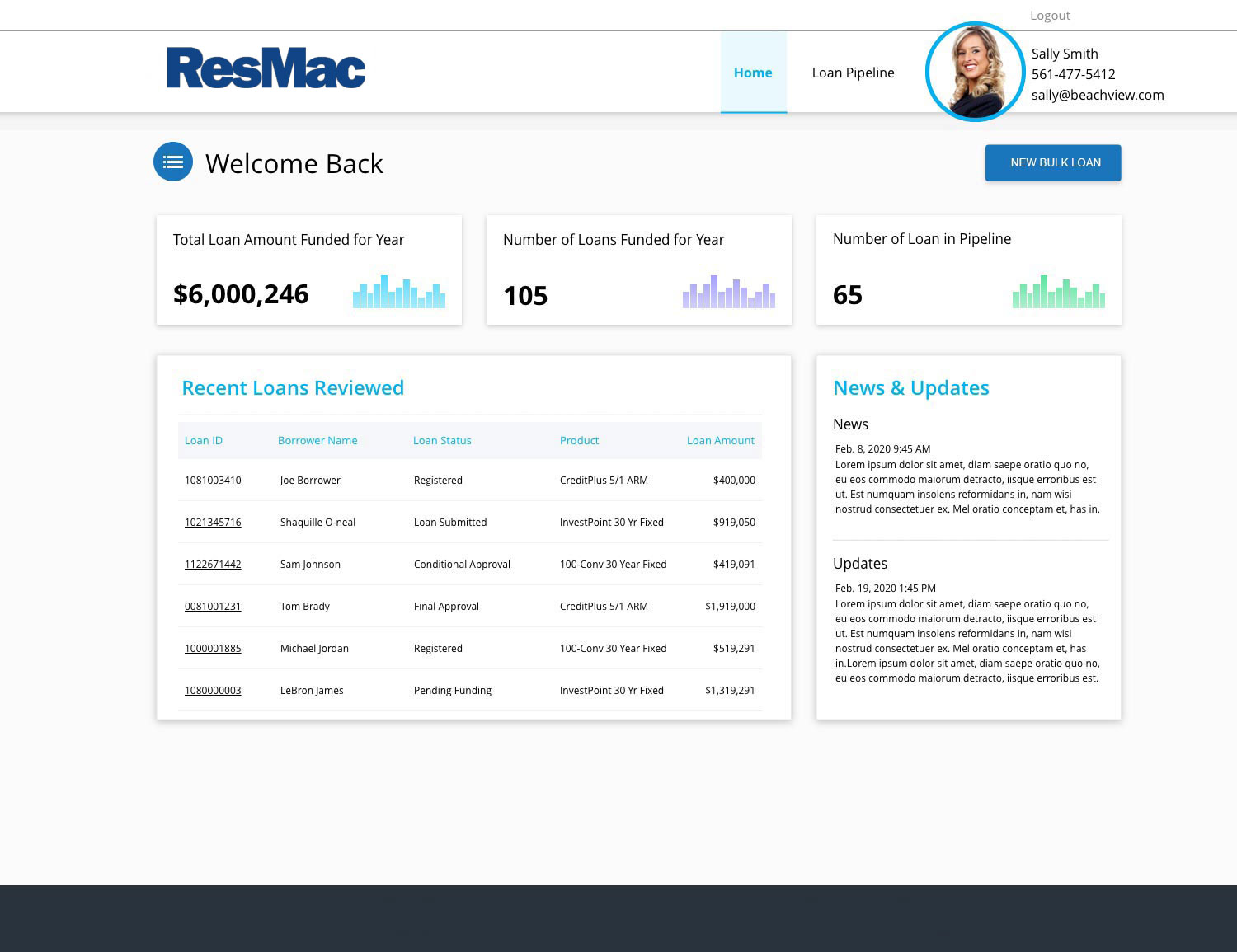The image size is (1237, 952).
Task: Open loan ID 1021345716
Action: coord(213,523)
